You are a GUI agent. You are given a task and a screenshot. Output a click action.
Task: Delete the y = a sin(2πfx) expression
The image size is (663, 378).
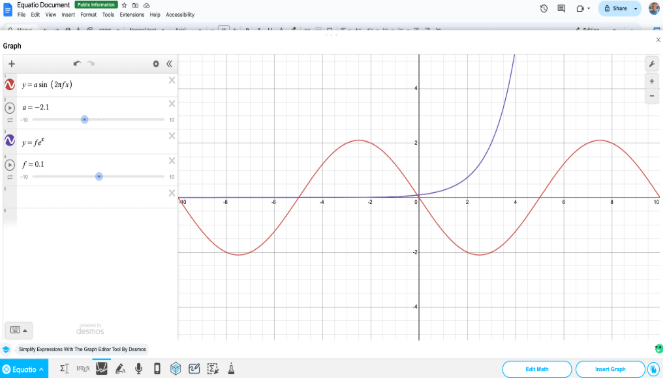(x=172, y=80)
